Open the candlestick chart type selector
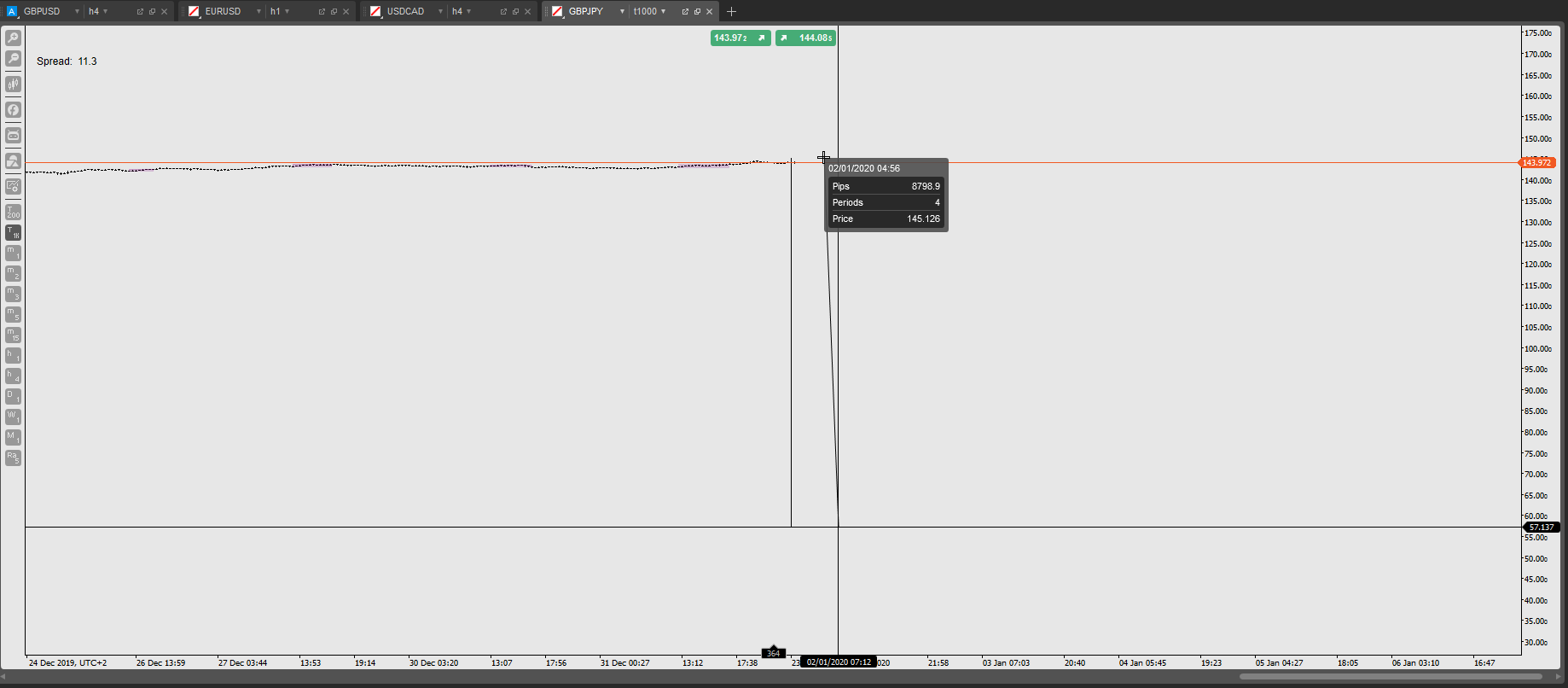 coord(13,84)
